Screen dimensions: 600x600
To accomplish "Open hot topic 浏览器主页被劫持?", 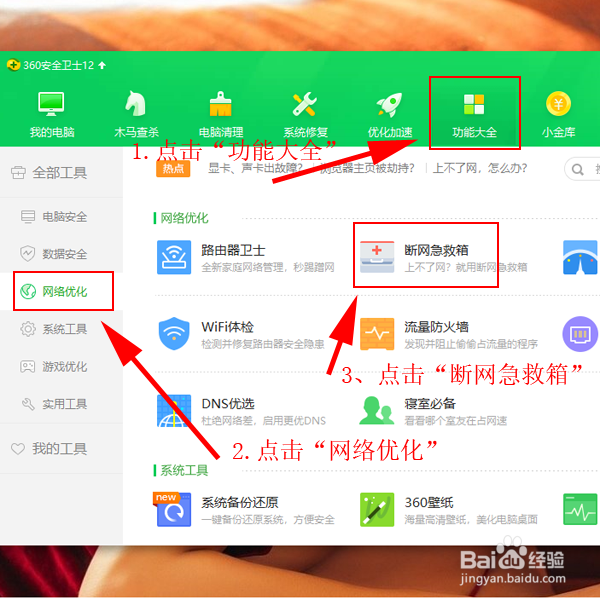I will tap(367, 168).
